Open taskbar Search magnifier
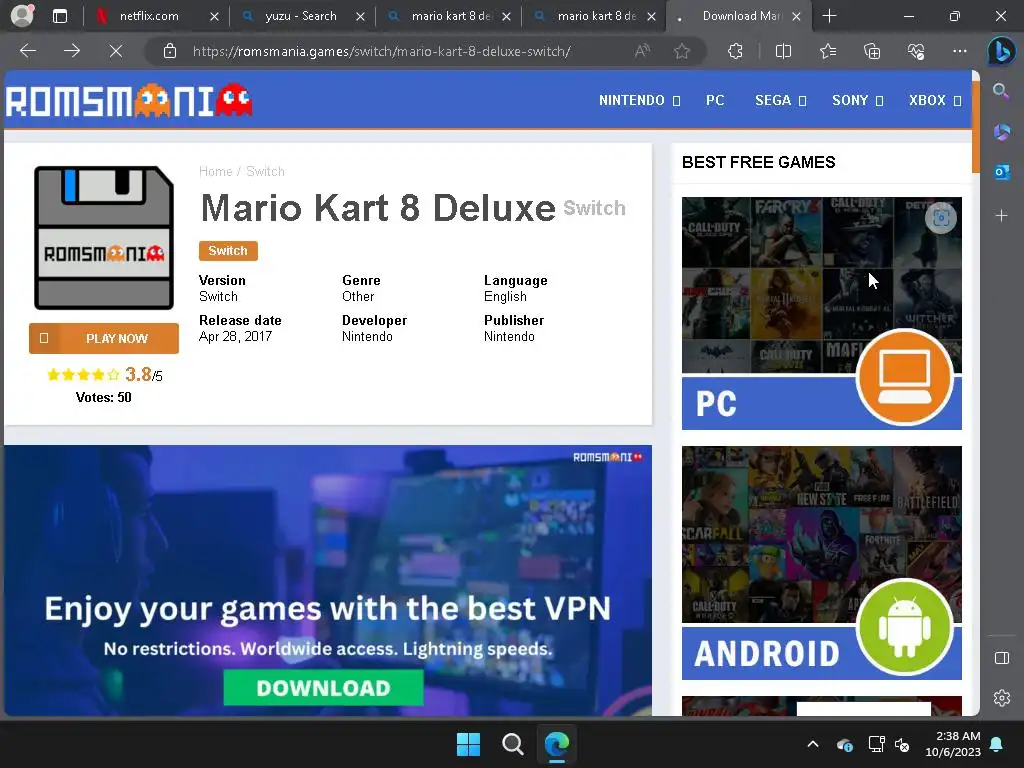Viewport: 1024px width, 768px height. pyautogui.click(x=513, y=744)
